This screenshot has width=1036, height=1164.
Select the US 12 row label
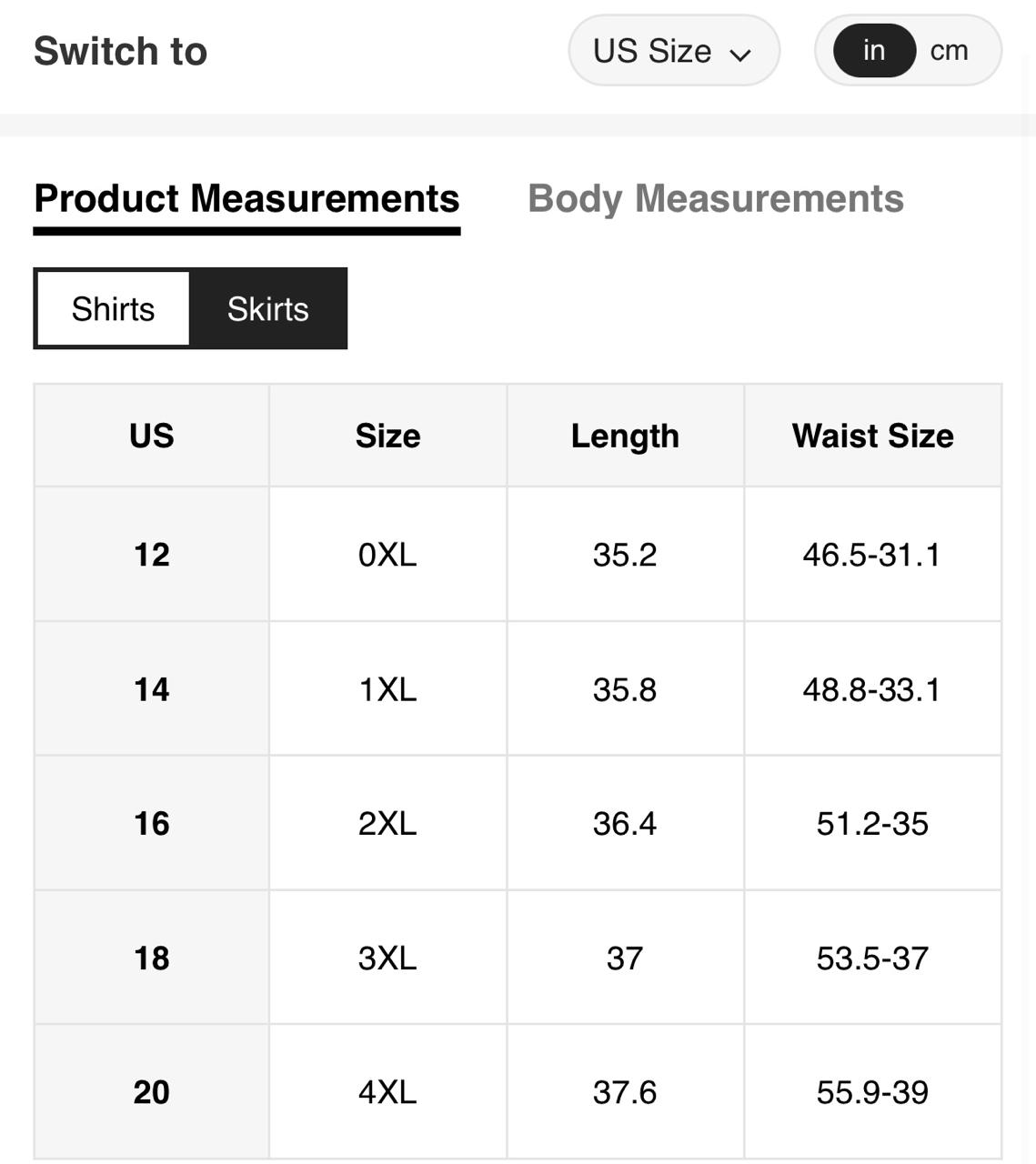click(152, 555)
